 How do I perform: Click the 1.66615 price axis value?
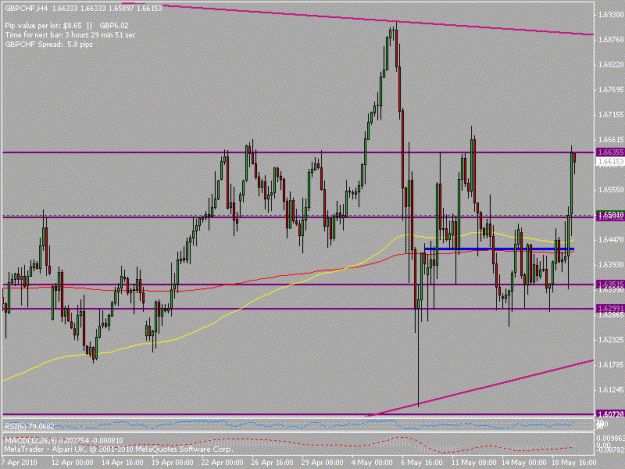(611, 139)
